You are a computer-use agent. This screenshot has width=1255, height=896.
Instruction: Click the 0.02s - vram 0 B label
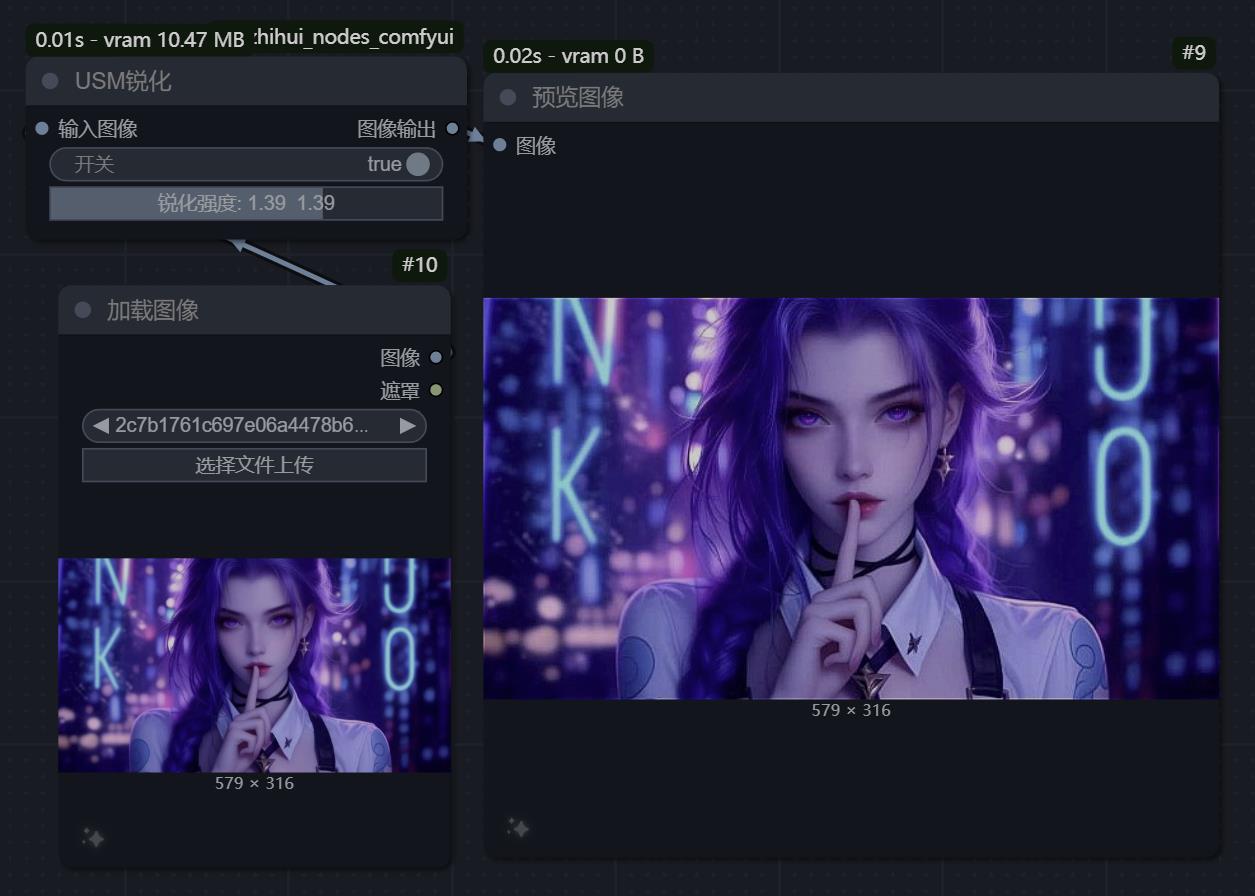pyautogui.click(x=568, y=56)
